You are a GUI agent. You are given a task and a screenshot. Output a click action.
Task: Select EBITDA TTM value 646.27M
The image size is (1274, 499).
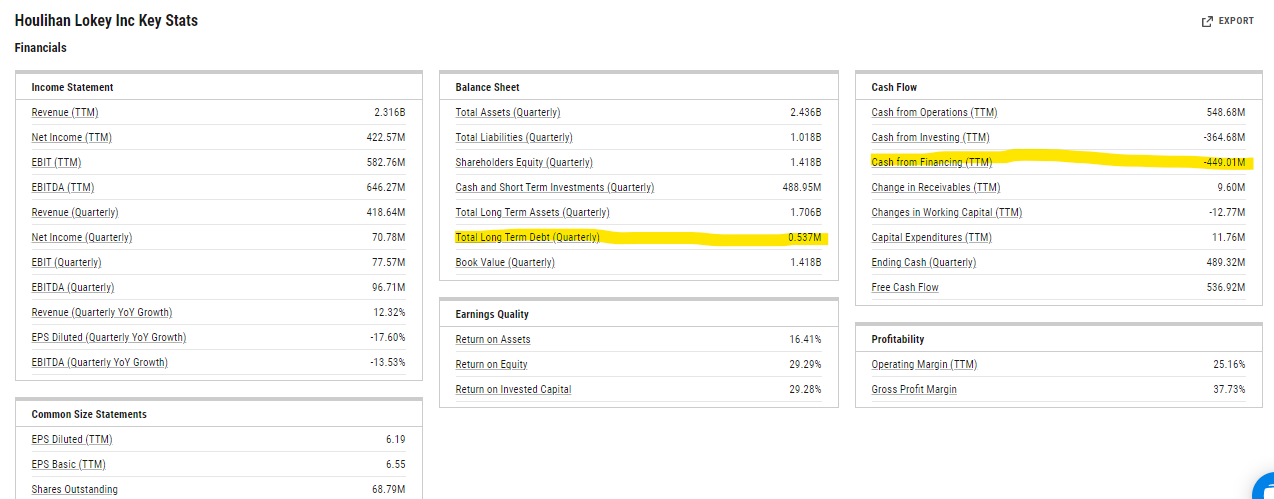click(x=386, y=187)
